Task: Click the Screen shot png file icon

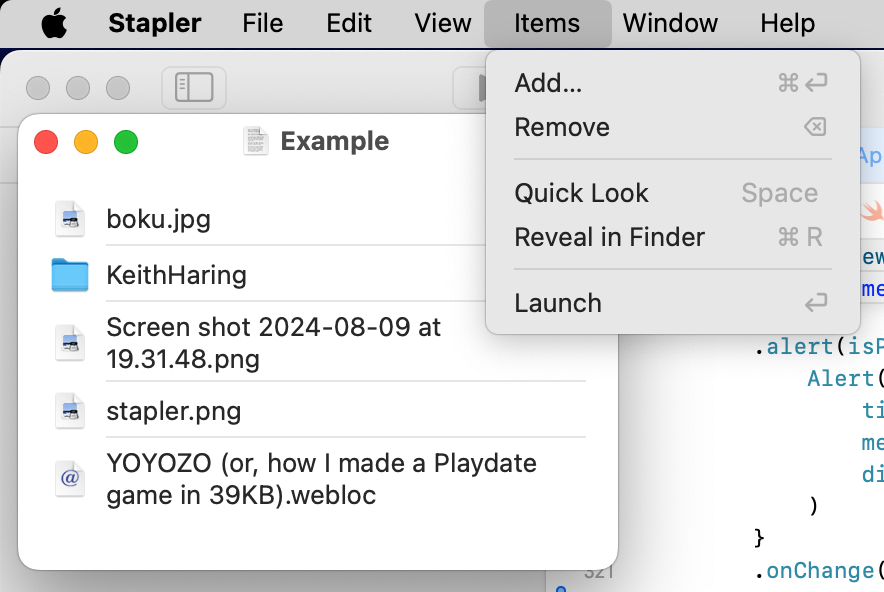Action: coord(70,343)
